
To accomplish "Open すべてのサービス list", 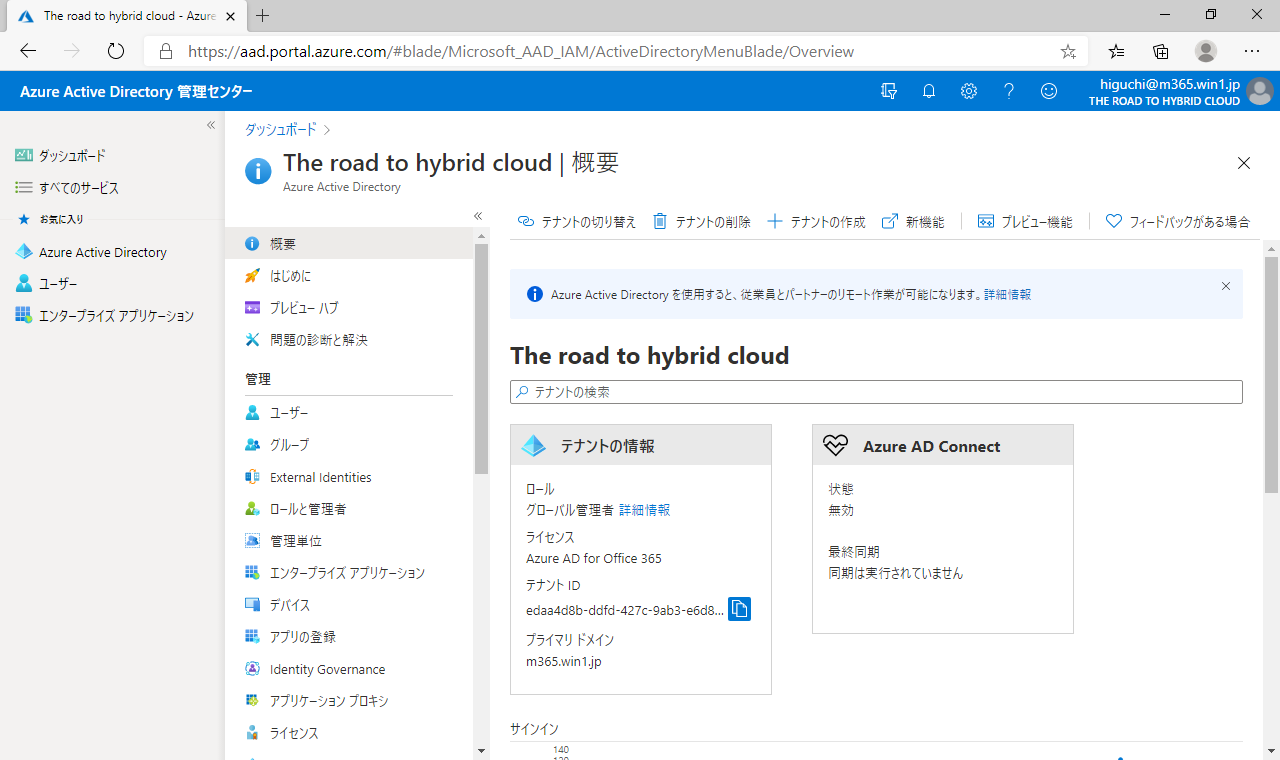I will [x=67, y=188].
